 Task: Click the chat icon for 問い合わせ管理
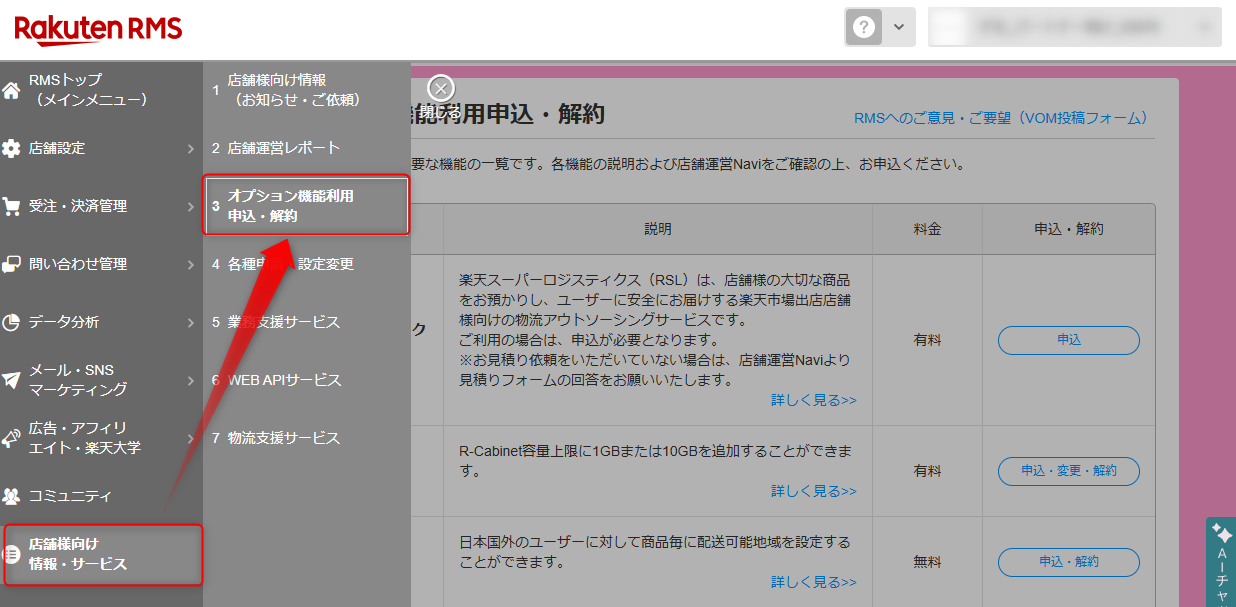[11, 264]
